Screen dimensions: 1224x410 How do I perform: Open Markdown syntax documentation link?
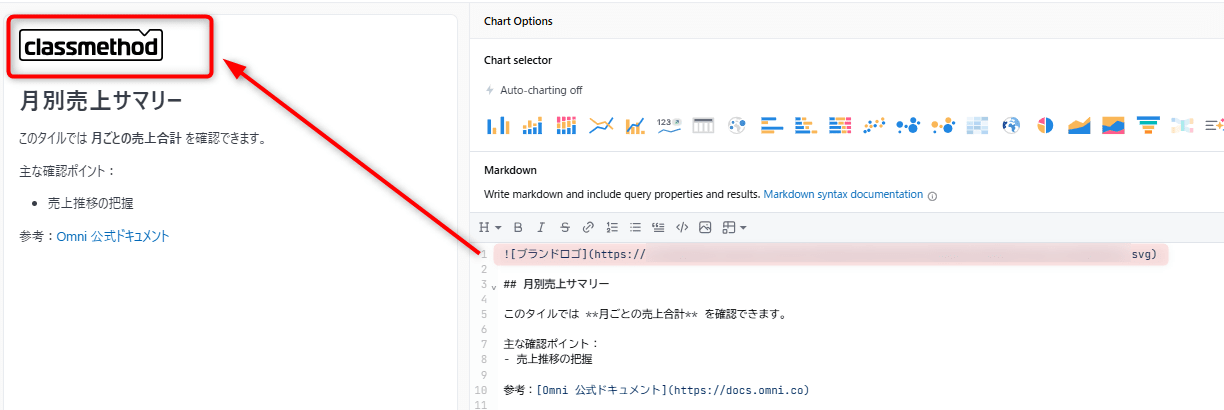click(843, 194)
